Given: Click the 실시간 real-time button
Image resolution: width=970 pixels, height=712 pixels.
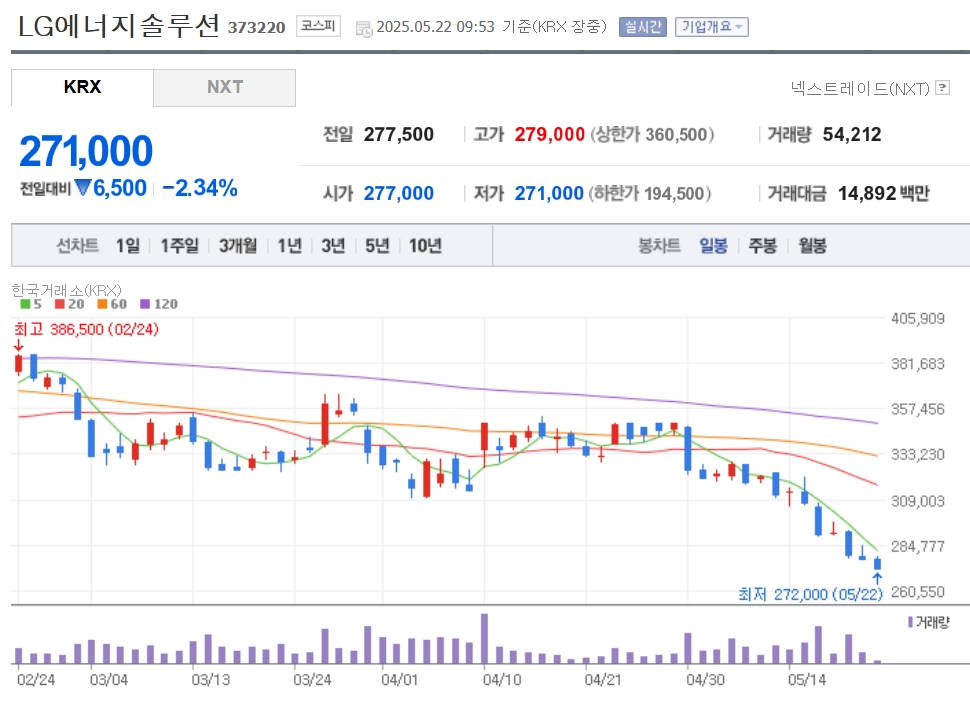Looking at the screenshot, I should pyautogui.click(x=643, y=27).
